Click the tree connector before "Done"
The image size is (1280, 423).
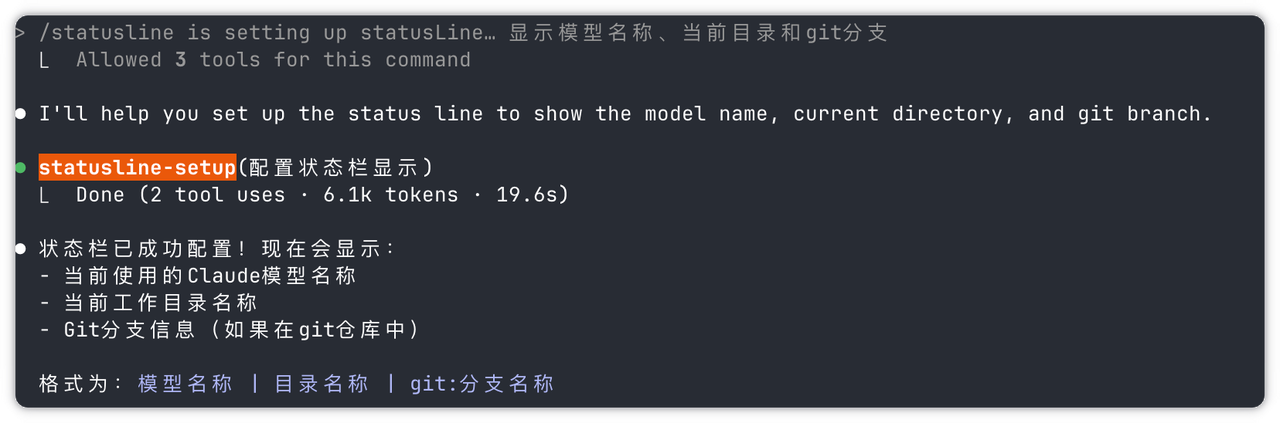click(x=43, y=196)
